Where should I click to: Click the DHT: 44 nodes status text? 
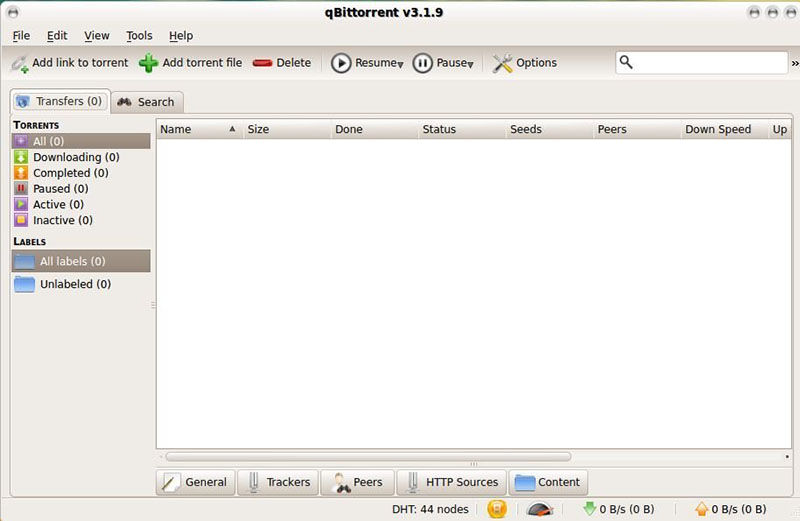coord(430,509)
